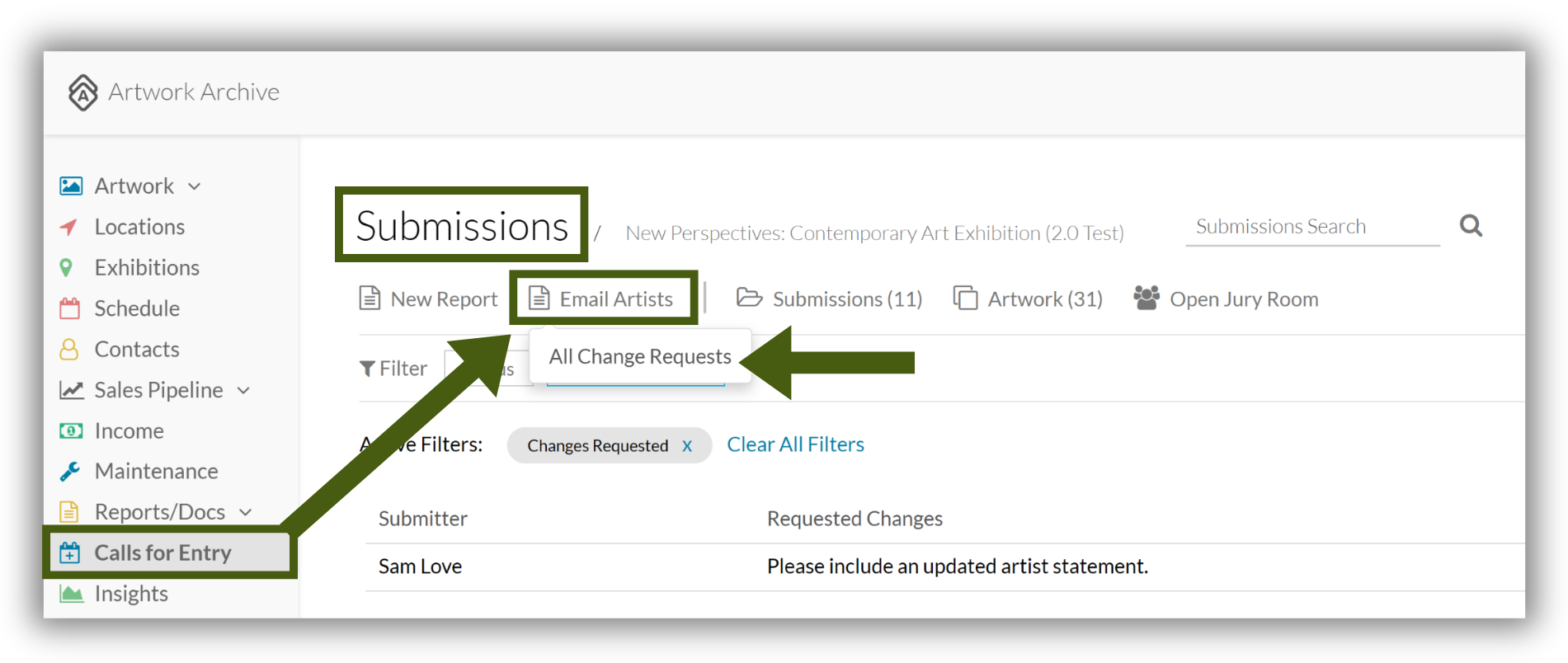The height and width of the screenshot is (663, 1568).
Task: Click the Maintenance wrench icon
Action: [70, 472]
